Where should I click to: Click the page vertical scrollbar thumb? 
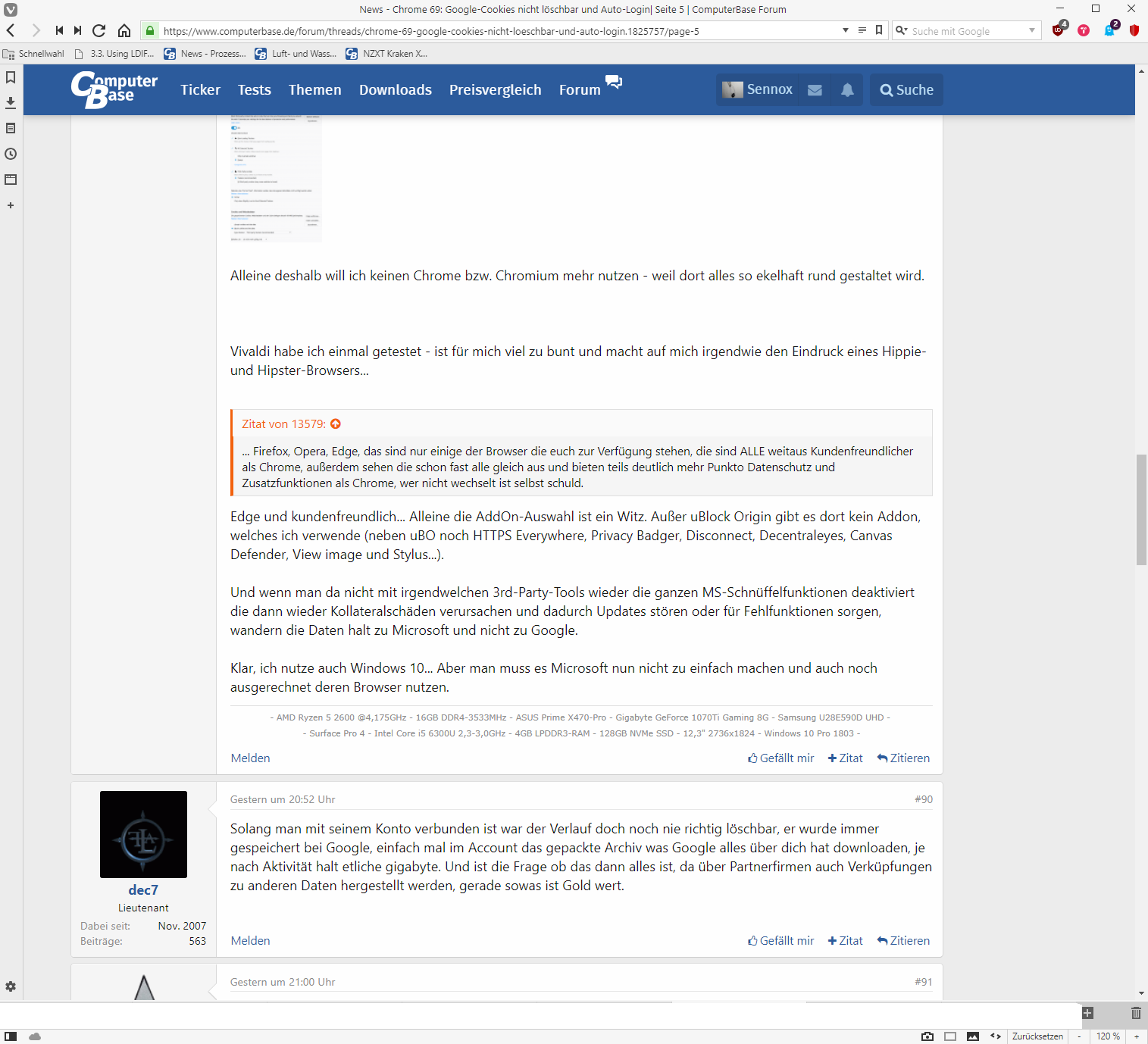[1141, 510]
